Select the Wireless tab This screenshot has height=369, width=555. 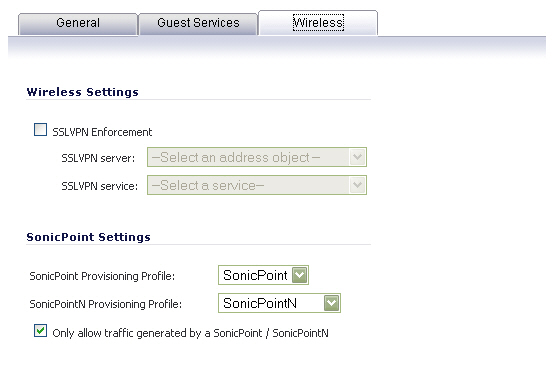[x=318, y=23]
